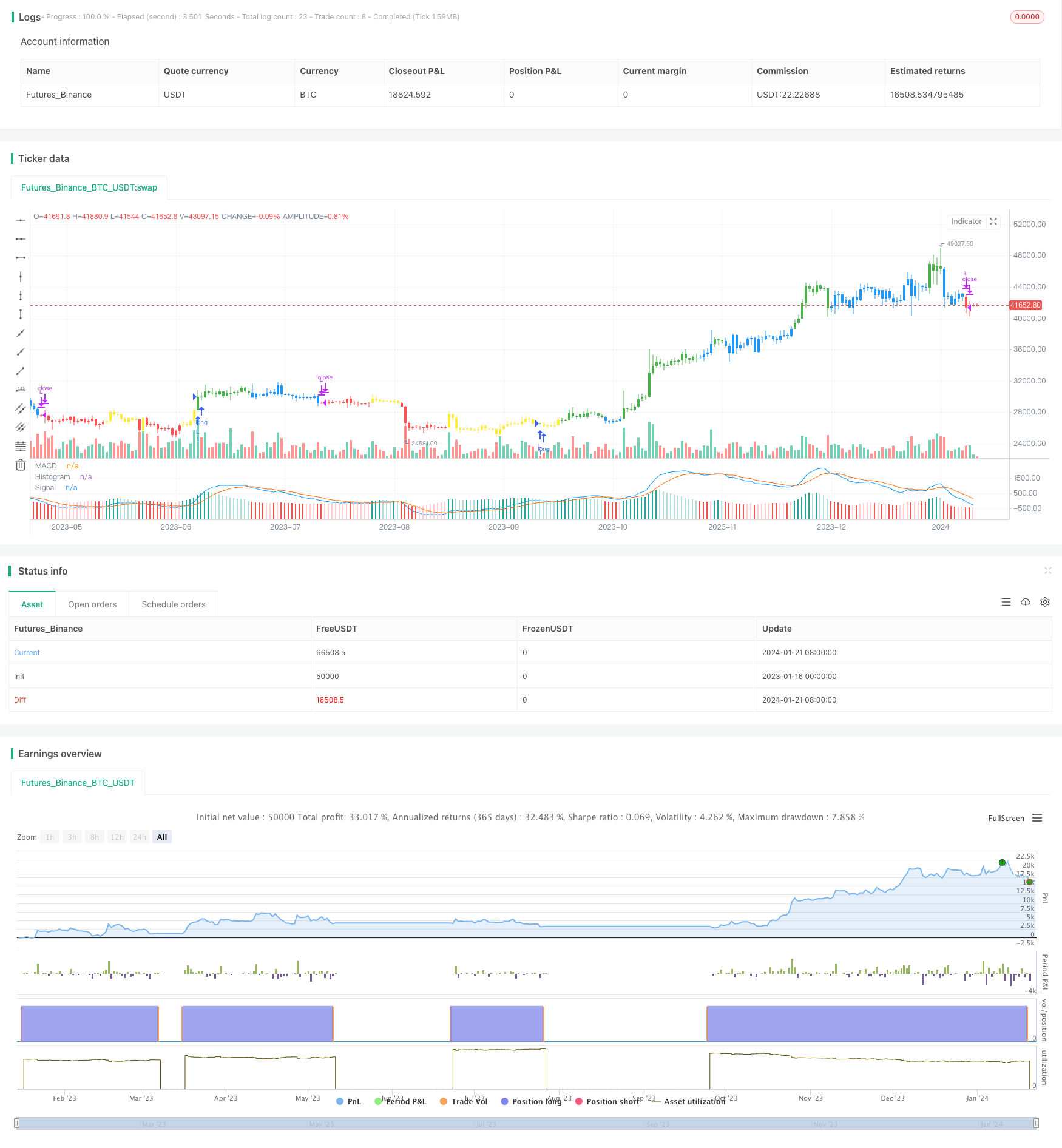Open Status info settings gear
This screenshot has height=1148, width=1062.
[1045, 602]
